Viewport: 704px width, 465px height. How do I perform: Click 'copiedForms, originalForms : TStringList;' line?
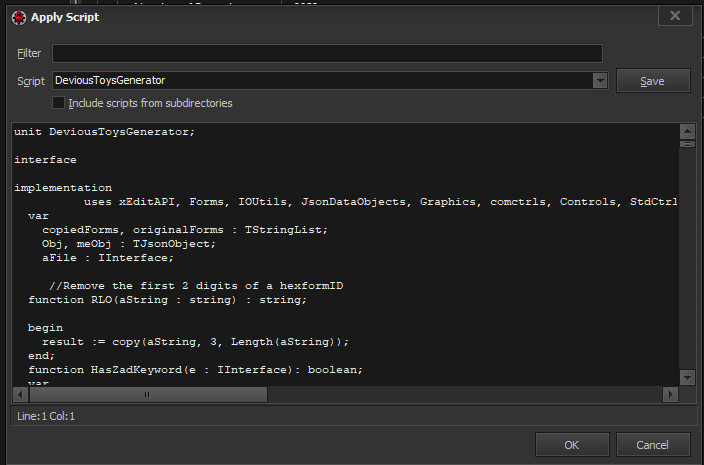click(185, 230)
